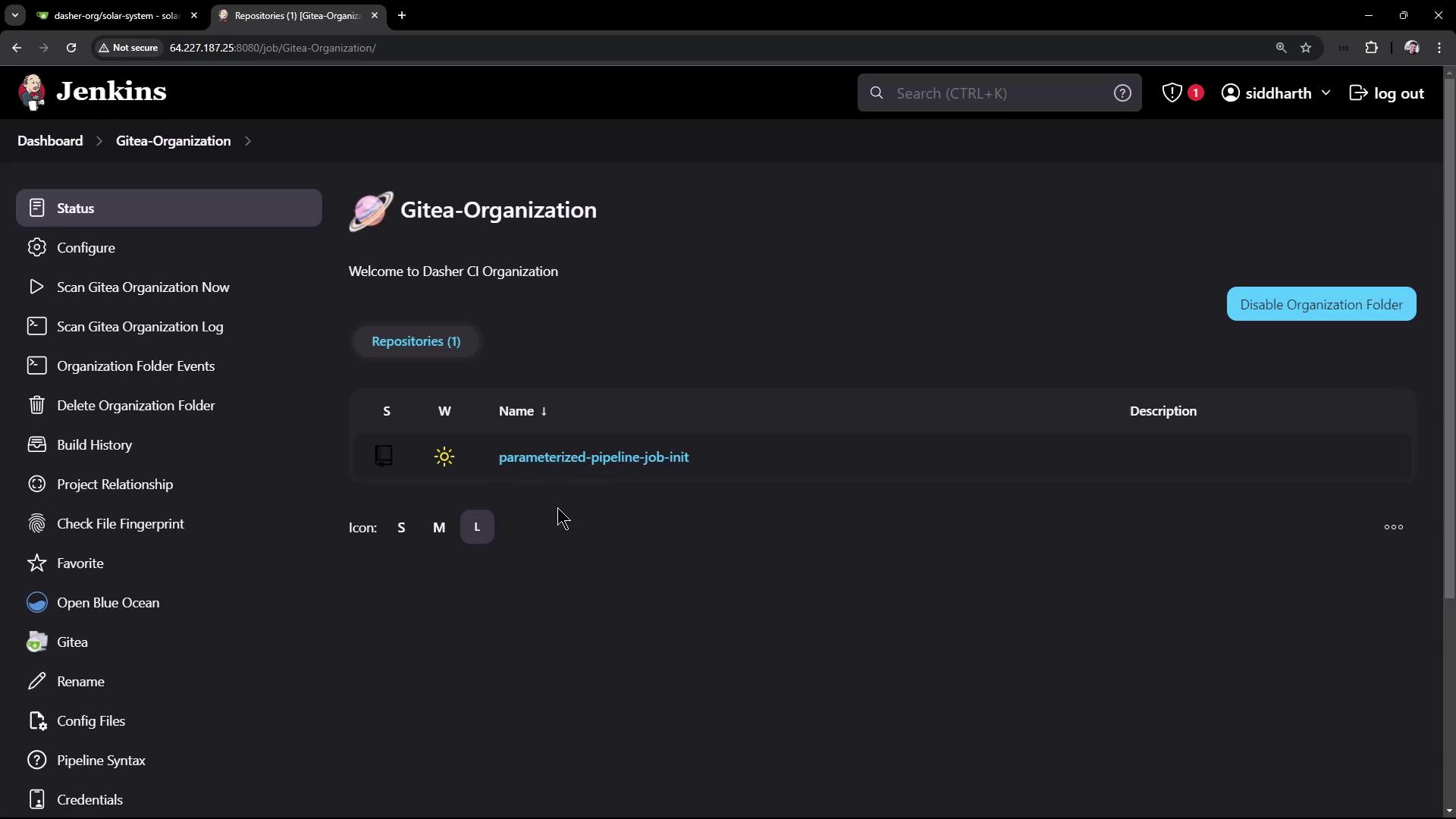Click Delete Organization Folder trash item
Screen dimensions: 1456x819
tap(135, 406)
